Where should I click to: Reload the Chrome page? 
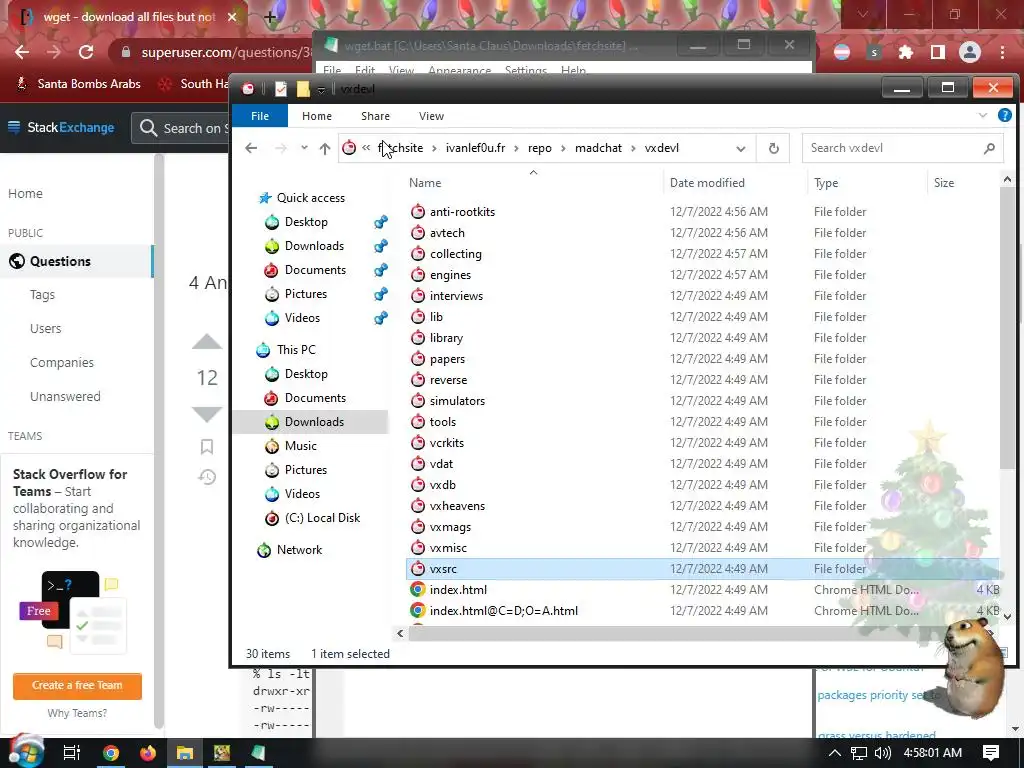(86, 52)
